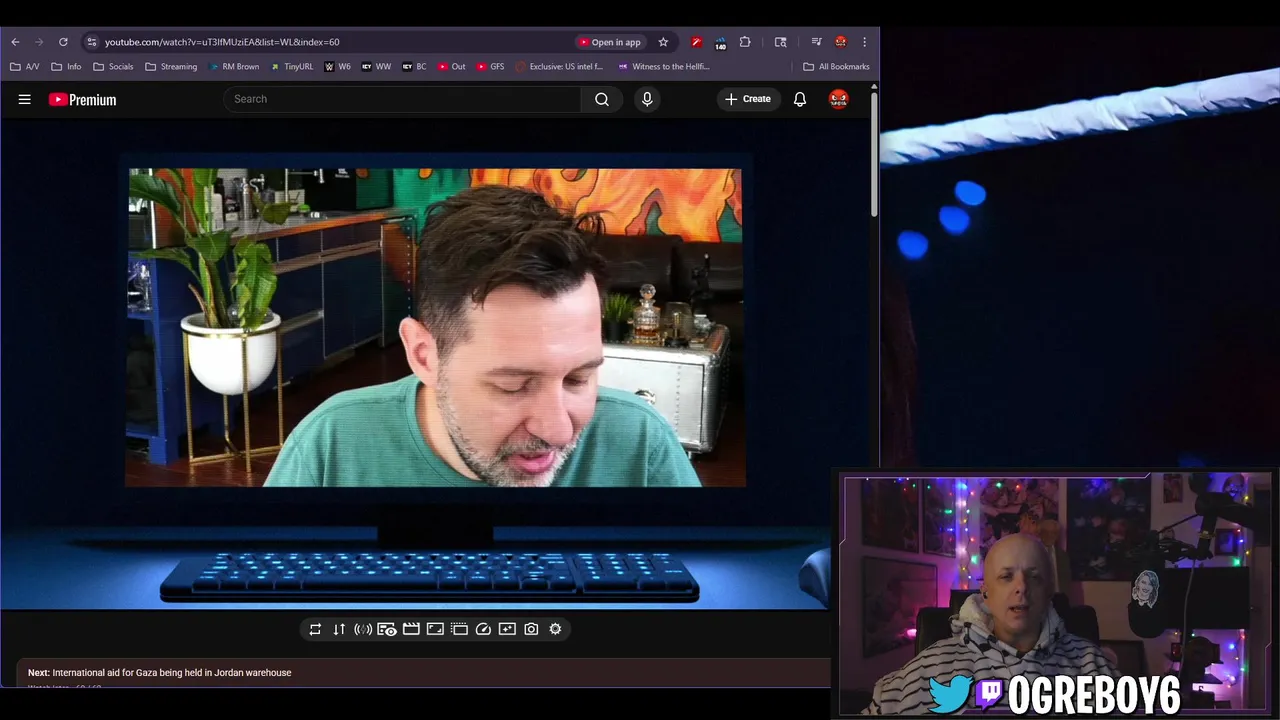
Task: Open the Out YouTube bookmark
Action: [x=452, y=67]
